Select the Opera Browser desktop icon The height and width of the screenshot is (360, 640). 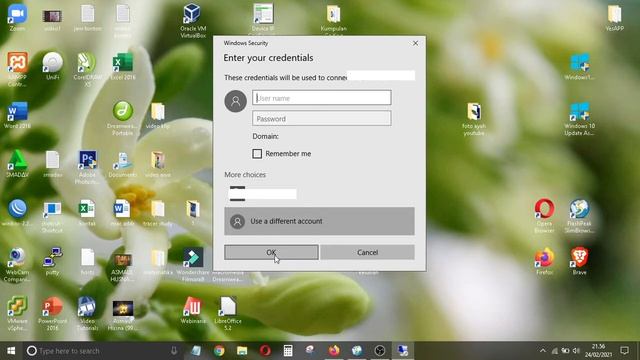pos(544,216)
